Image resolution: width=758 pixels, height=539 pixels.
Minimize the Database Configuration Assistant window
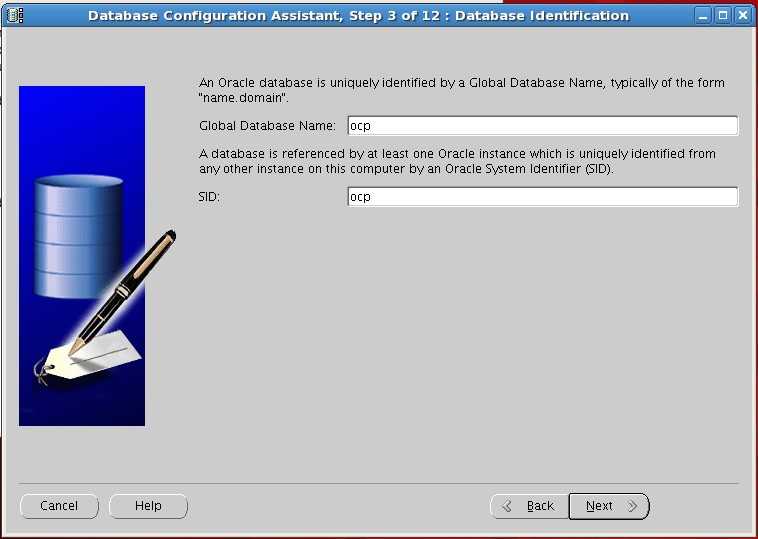703,15
